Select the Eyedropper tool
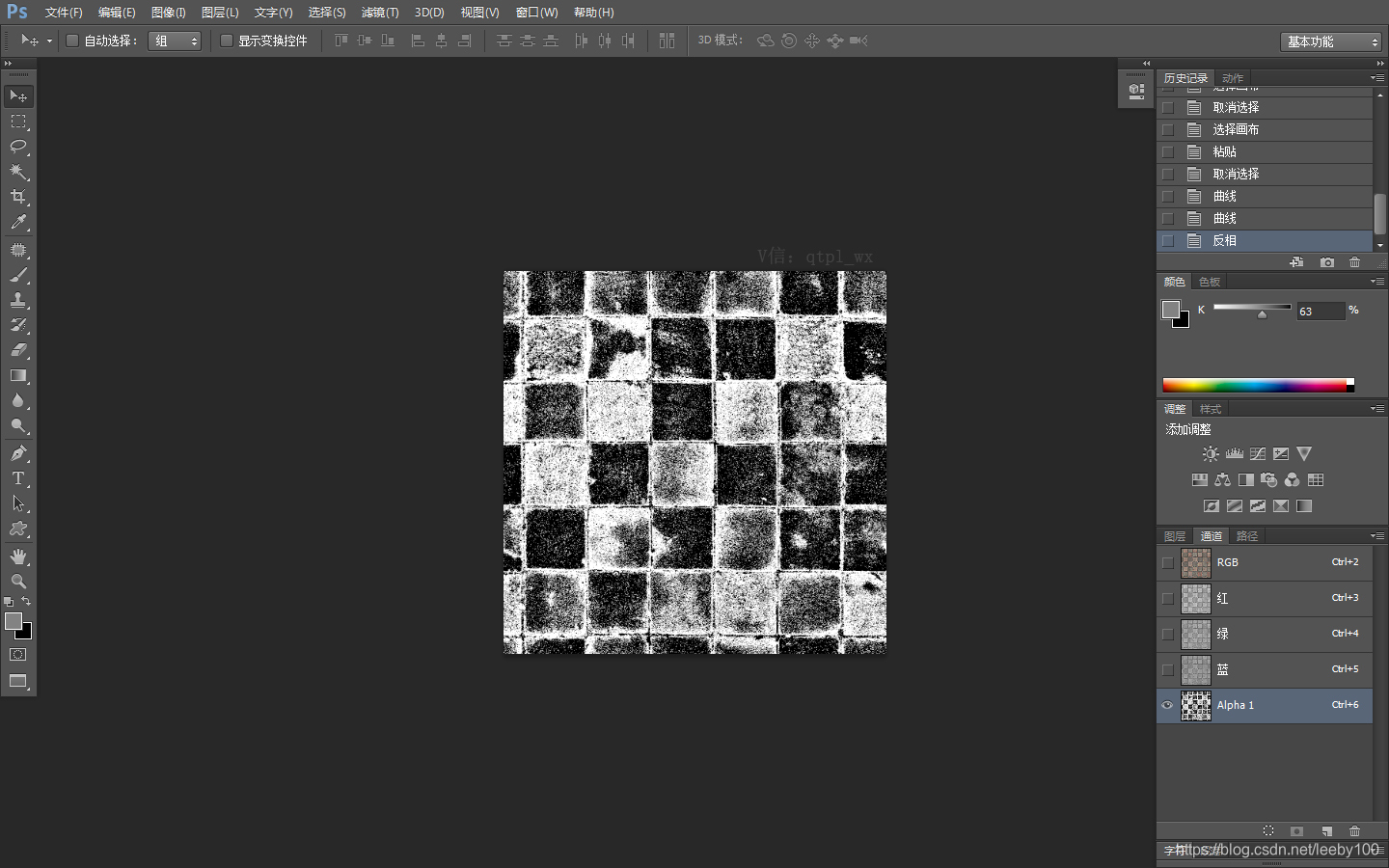Image resolution: width=1389 pixels, height=868 pixels. [18, 222]
